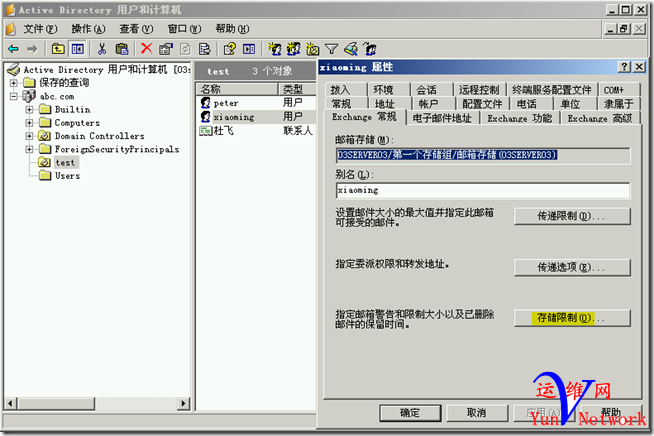Expand the Domain Controllers node
This screenshot has width=654, height=436.
click(29, 136)
